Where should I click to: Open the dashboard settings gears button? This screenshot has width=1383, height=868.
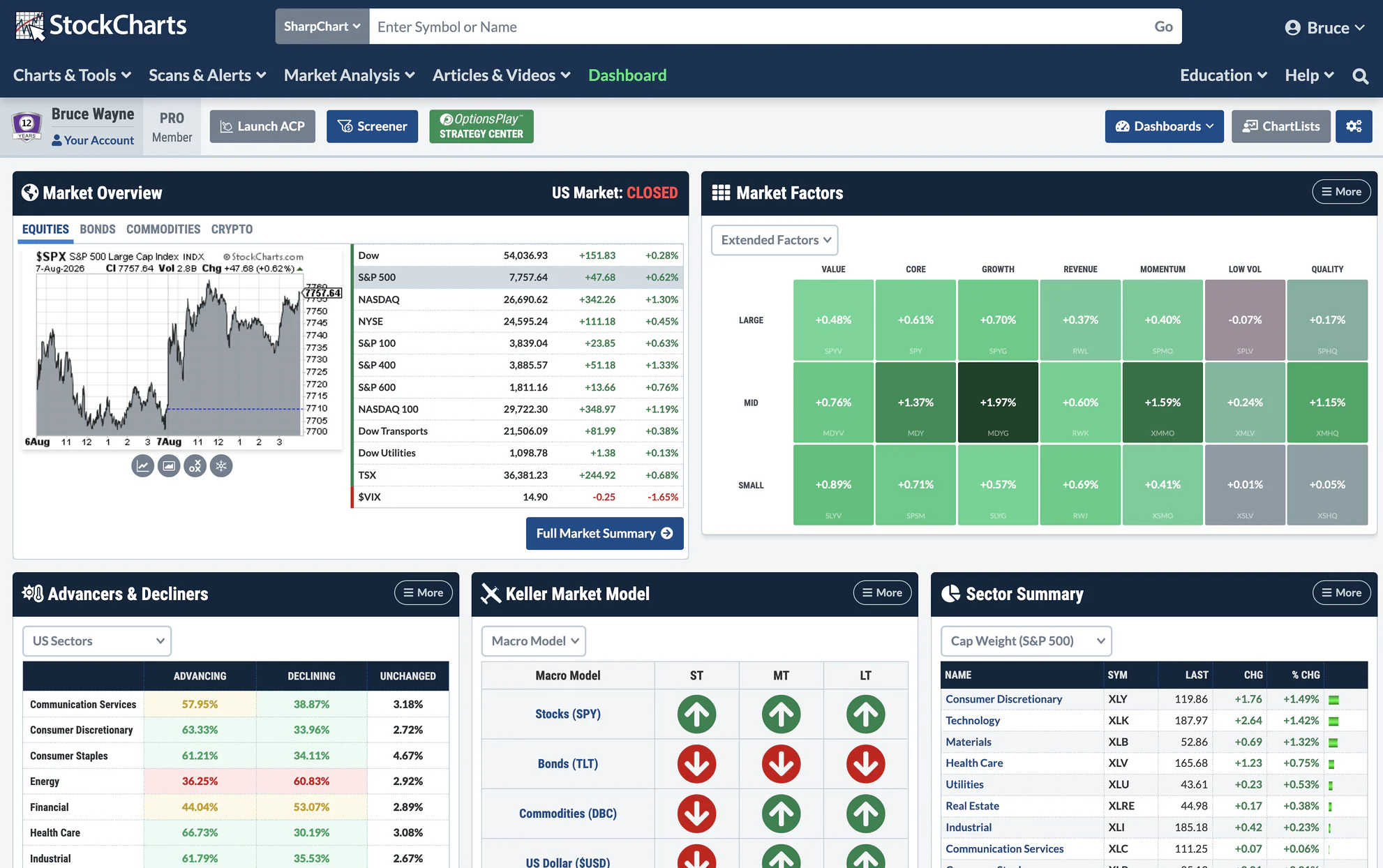(x=1354, y=126)
